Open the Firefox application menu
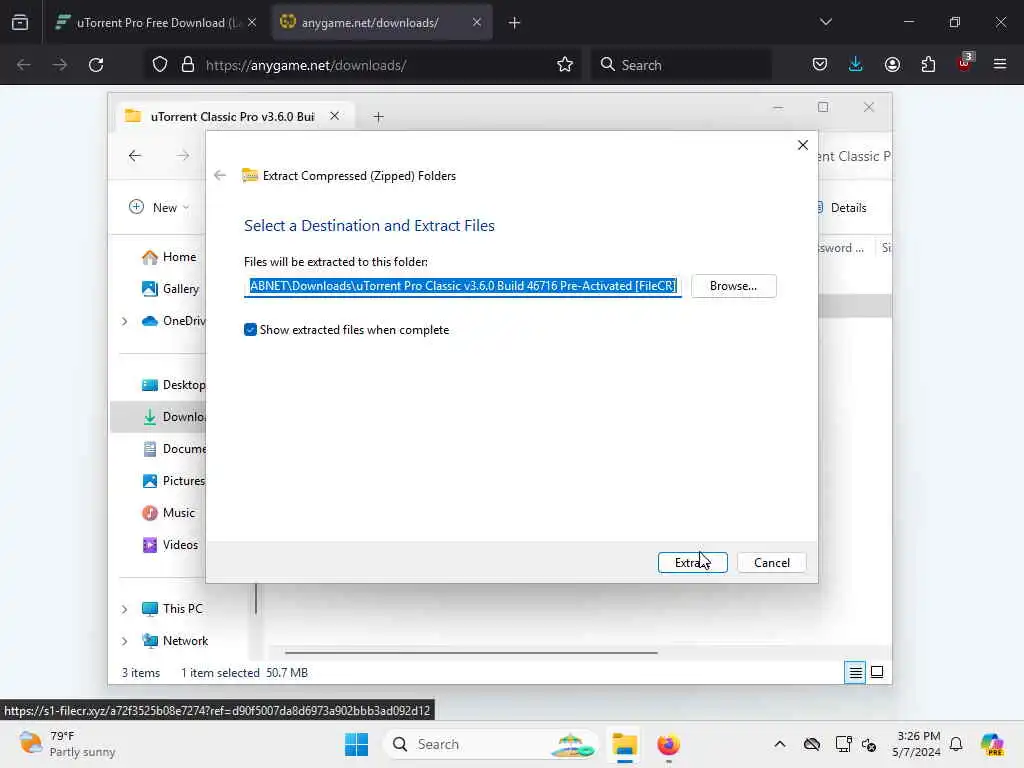The height and width of the screenshot is (768, 1024). pos(1000,65)
